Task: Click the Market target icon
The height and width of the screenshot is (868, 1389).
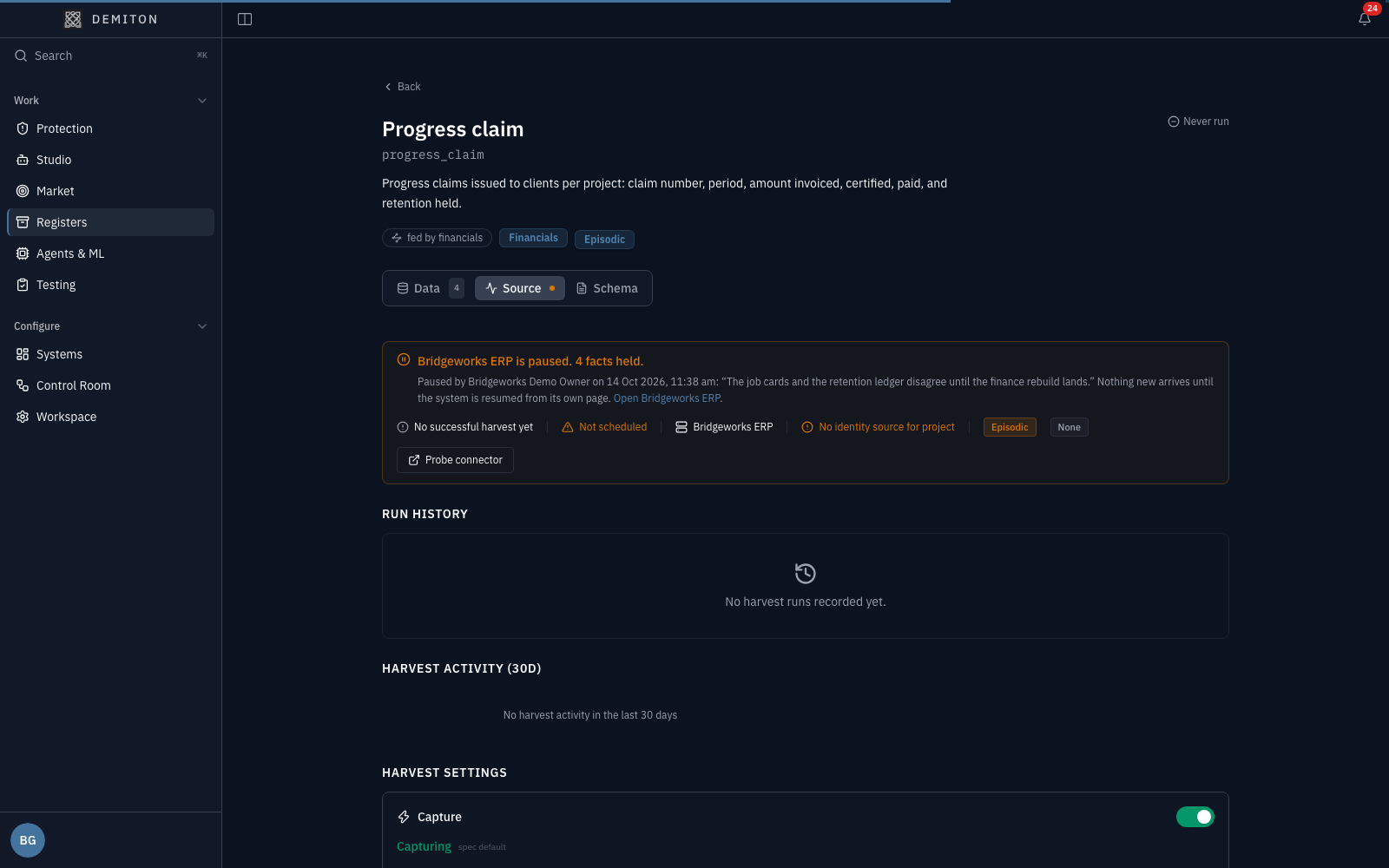Action: [23, 191]
